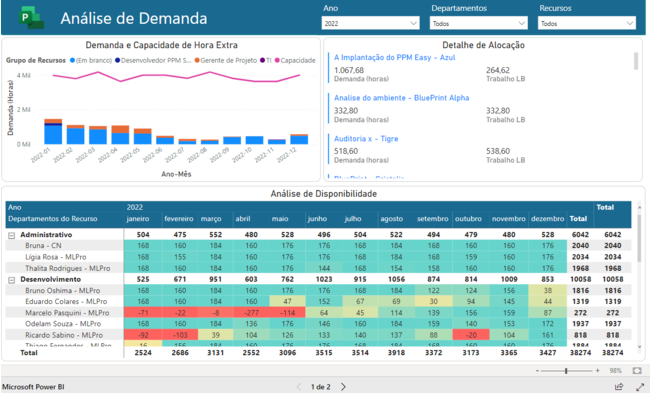The image size is (650, 393).
Task: Click the 2022-12 bar in chart
Action: (299, 139)
